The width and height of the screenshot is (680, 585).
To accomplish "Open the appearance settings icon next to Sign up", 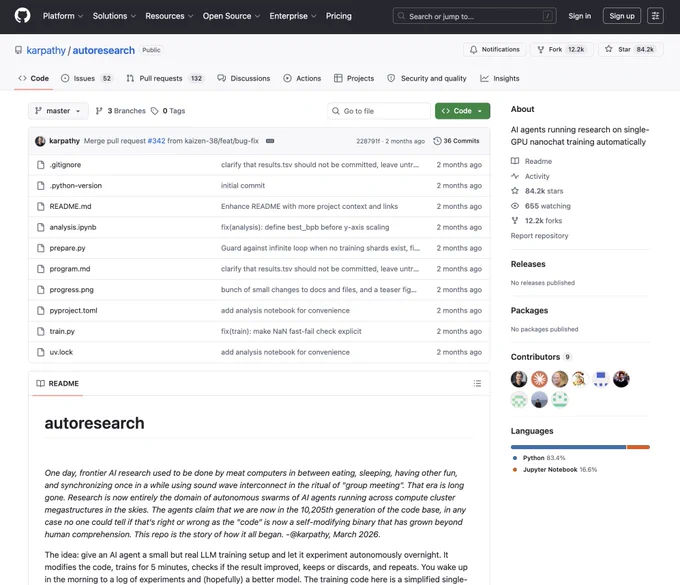I will coord(655,16).
